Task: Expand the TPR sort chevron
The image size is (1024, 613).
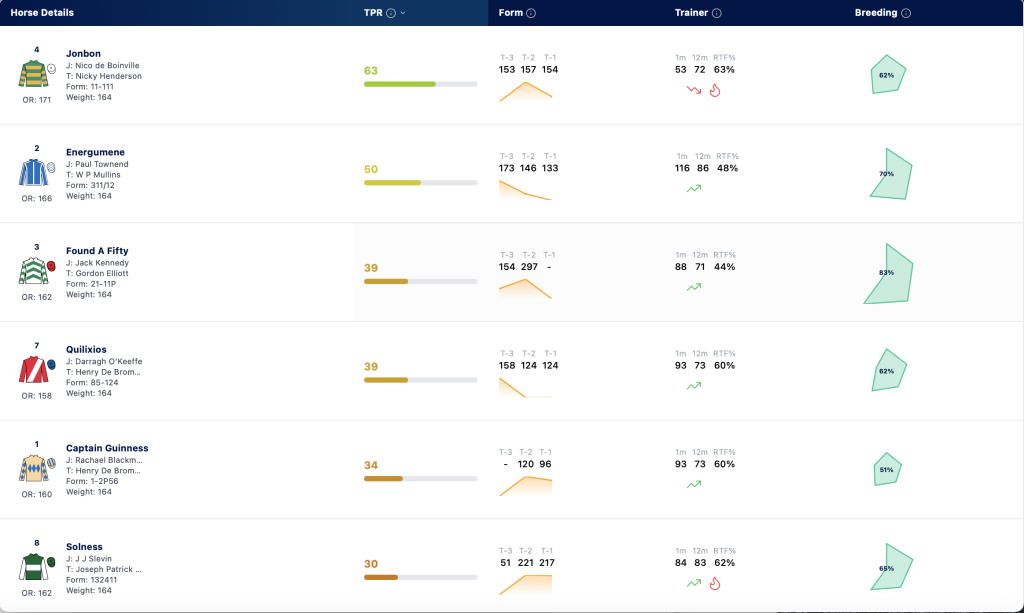Action: point(403,13)
